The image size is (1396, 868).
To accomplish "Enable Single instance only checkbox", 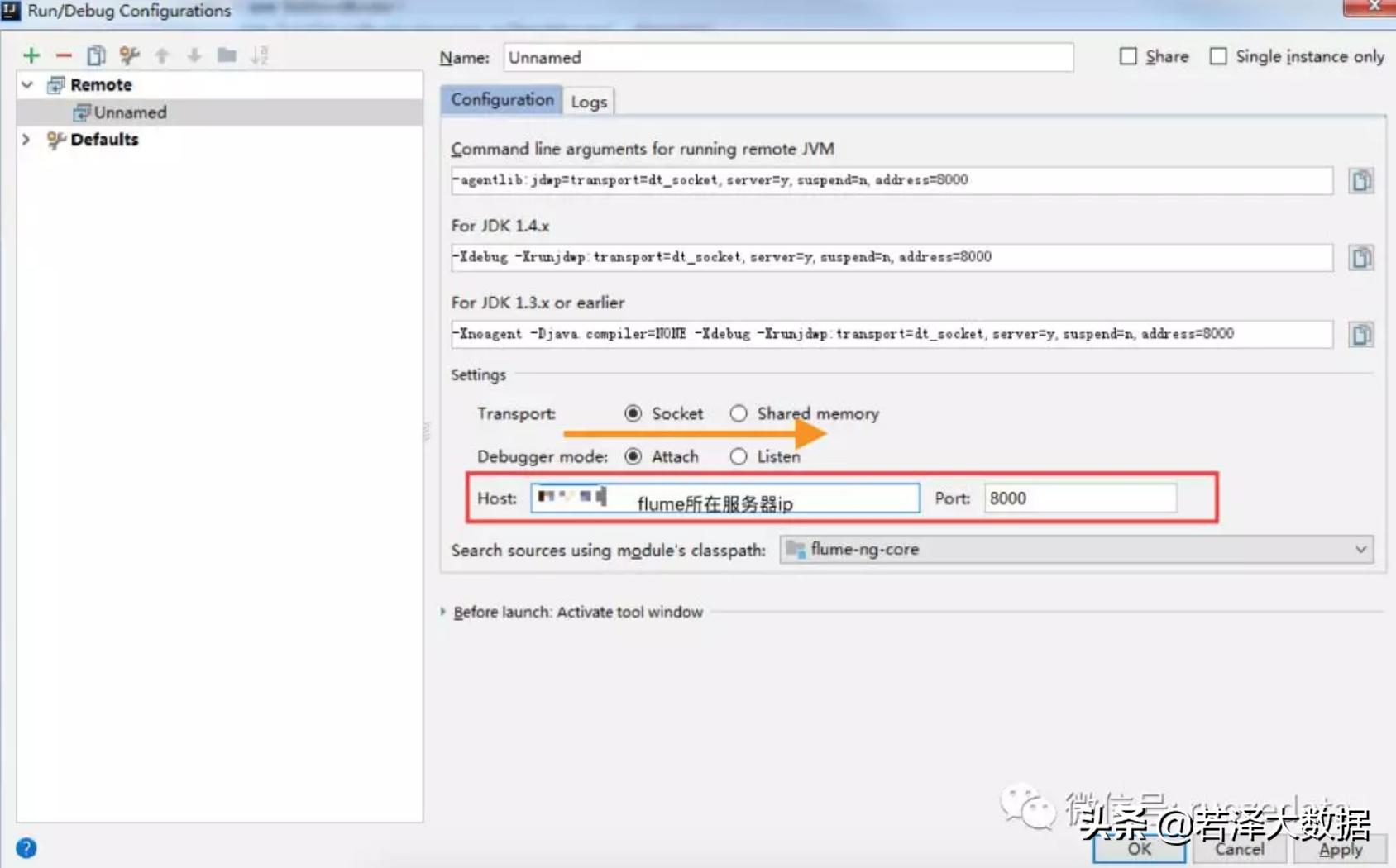I will [x=1218, y=56].
